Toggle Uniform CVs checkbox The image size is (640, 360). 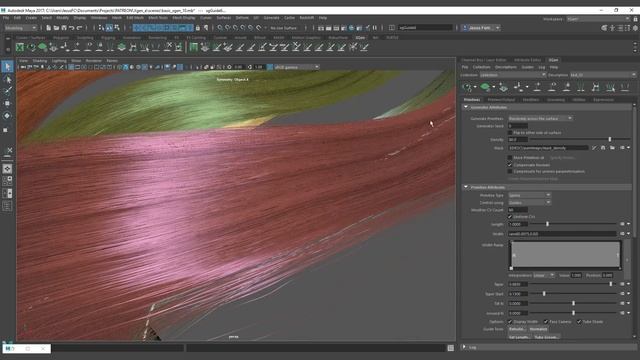point(510,217)
